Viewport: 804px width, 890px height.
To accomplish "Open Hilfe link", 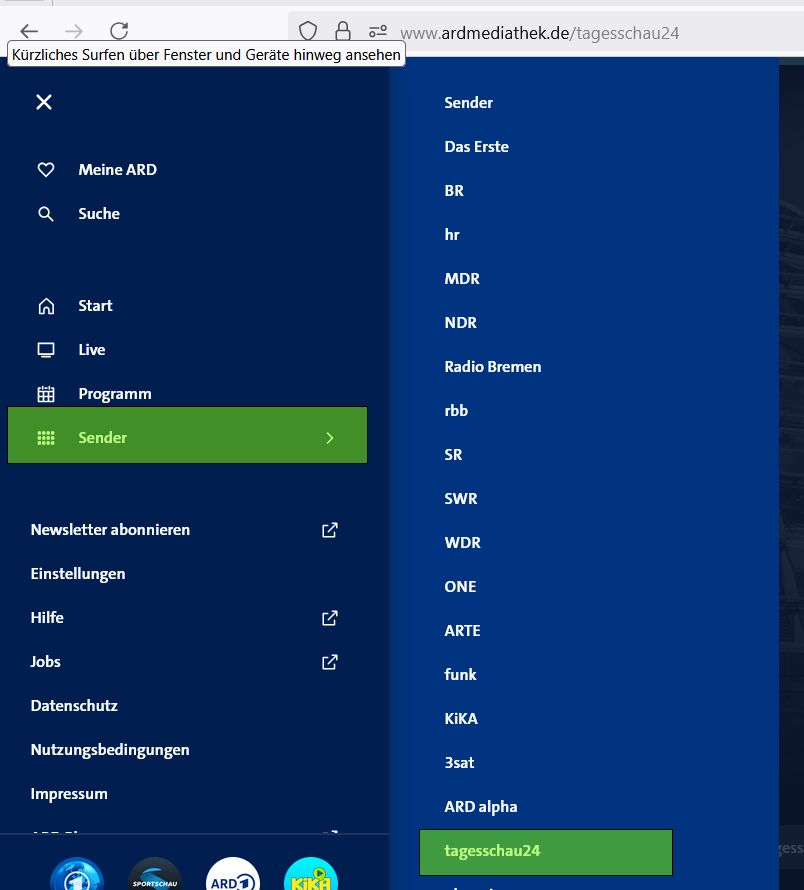I will point(47,618).
